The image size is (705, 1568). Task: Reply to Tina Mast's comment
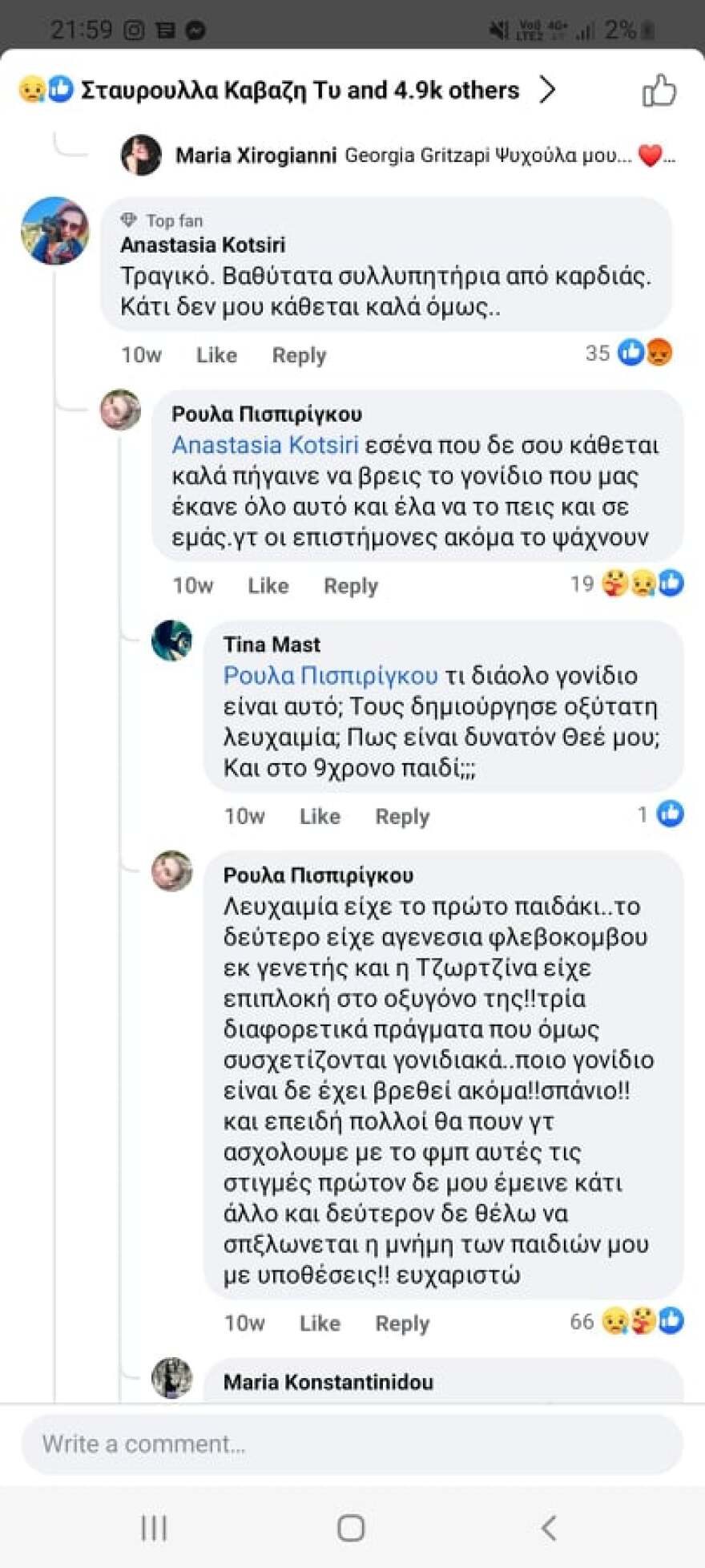point(402,816)
